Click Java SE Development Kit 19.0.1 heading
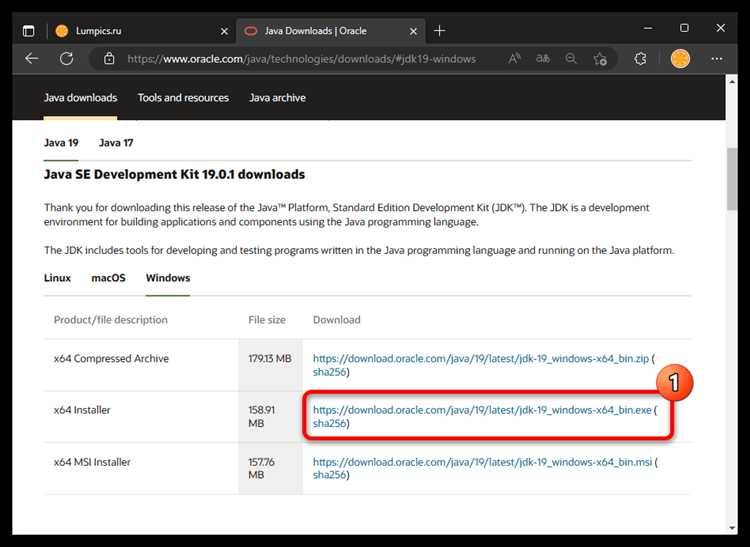Viewport: 750px width, 547px height. (174, 175)
